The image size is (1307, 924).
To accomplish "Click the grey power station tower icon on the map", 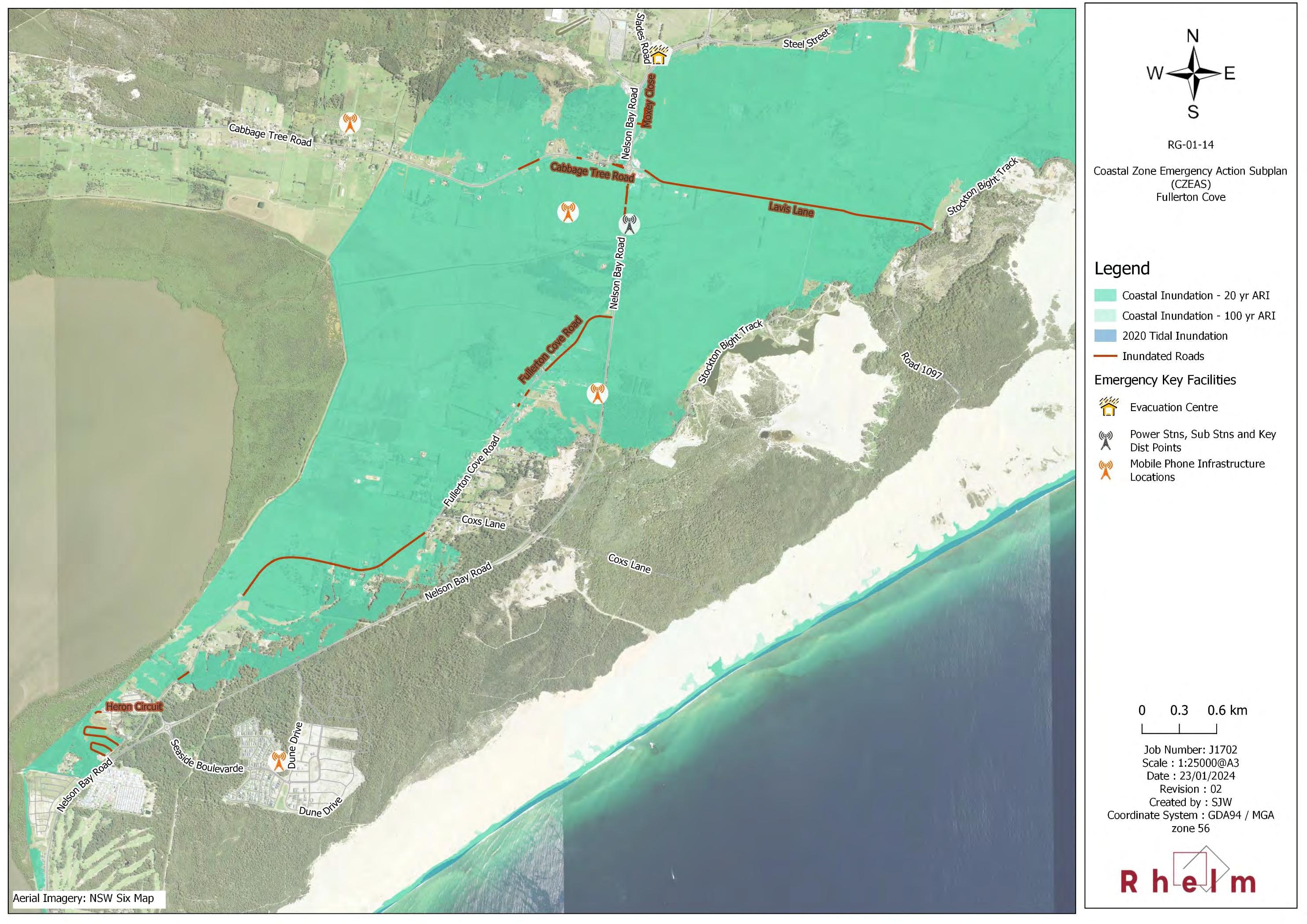I will point(629,223).
